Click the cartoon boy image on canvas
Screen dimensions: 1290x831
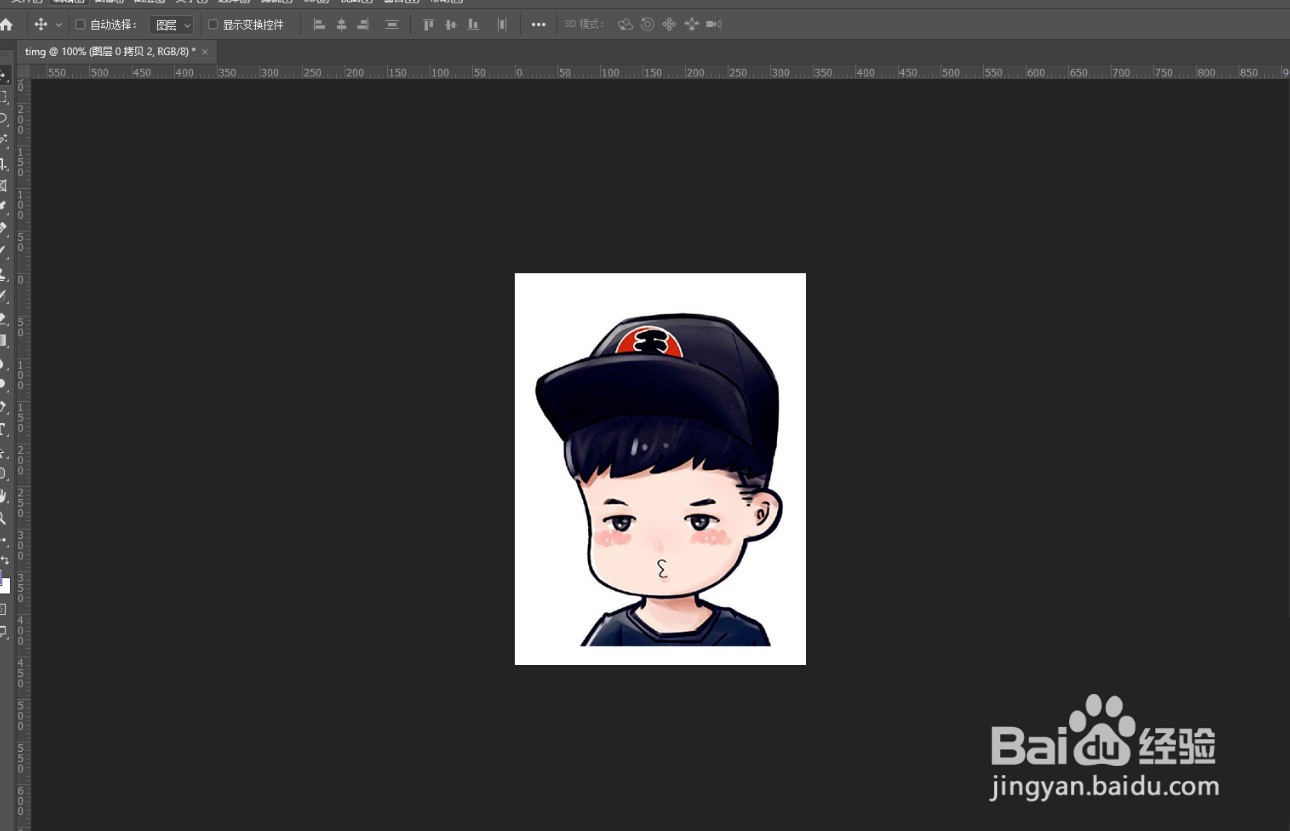[x=660, y=469]
